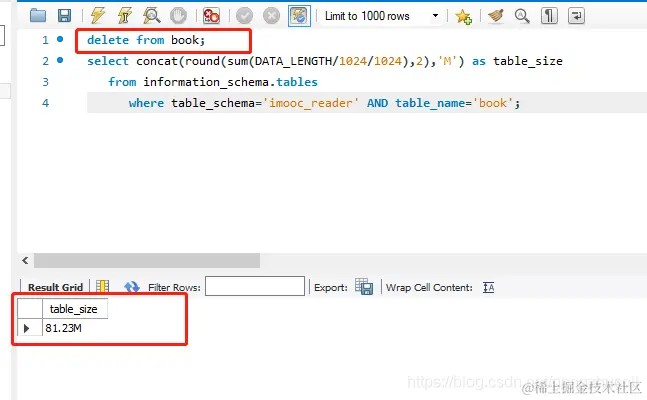647x400 pixels.
Task: Rollback the transaction with the X icon
Action: [271, 16]
